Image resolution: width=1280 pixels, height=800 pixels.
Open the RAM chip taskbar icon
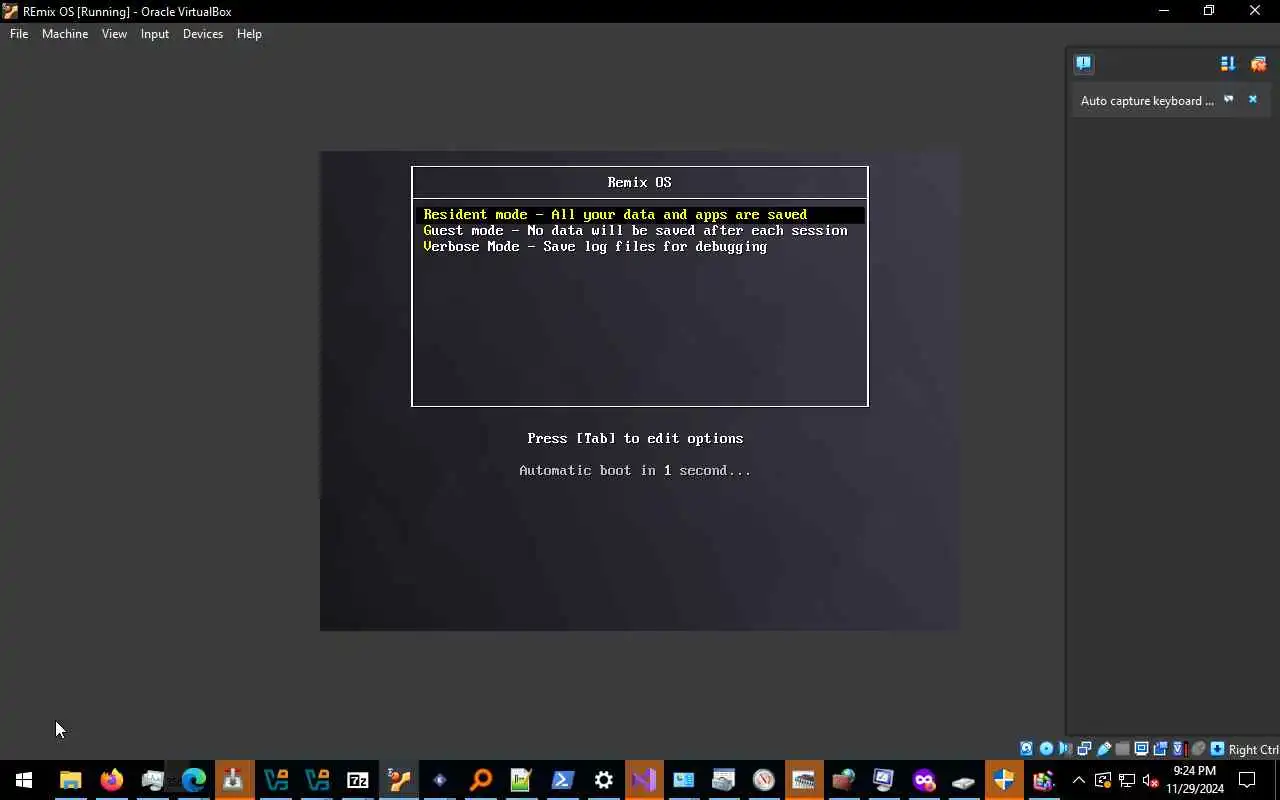tap(803, 780)
